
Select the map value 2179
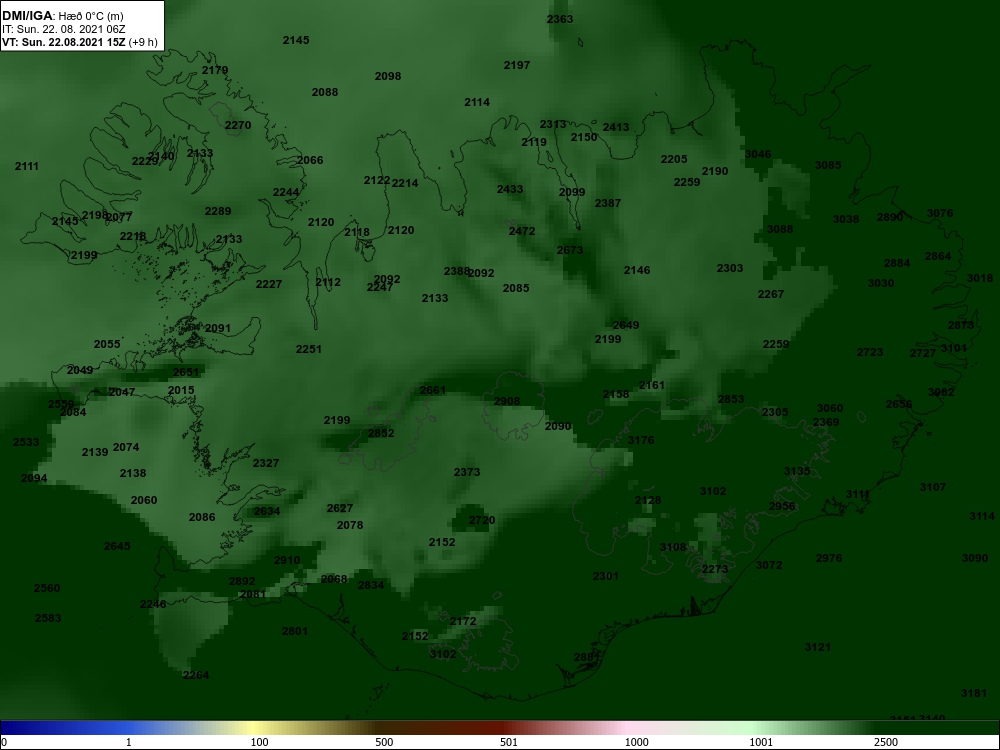tap(215, 70)
